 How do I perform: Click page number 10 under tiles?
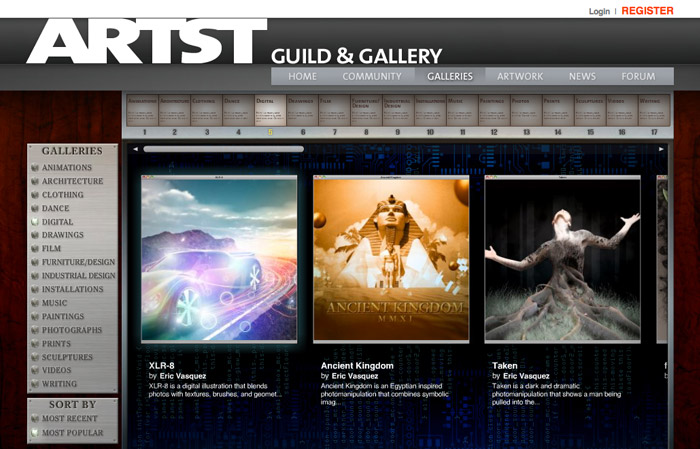430,132
